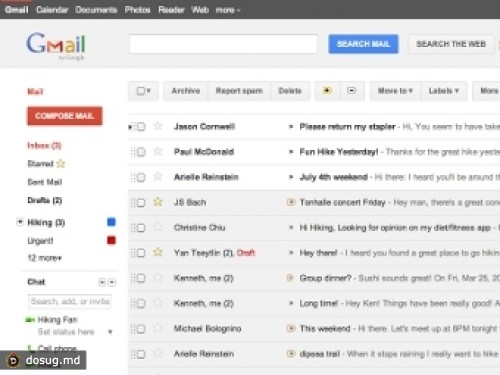The width and height of the screenshot is (500, 375).
Task: Check the Michael Bolognino email checkbox
Action: (x=141, y=329)
